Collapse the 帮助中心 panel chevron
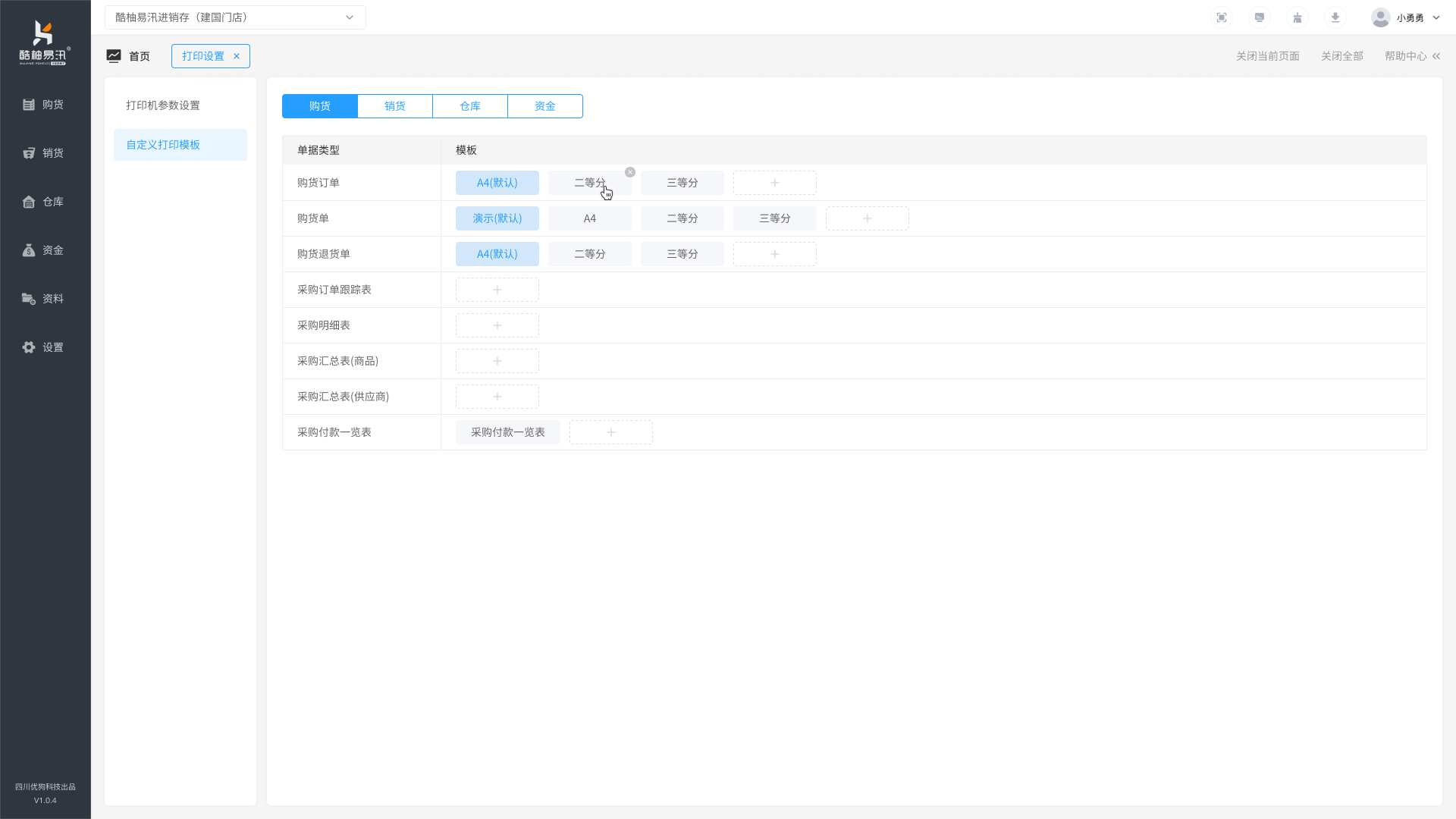This screenshot has height=819, width=1456. [1436, 56]
